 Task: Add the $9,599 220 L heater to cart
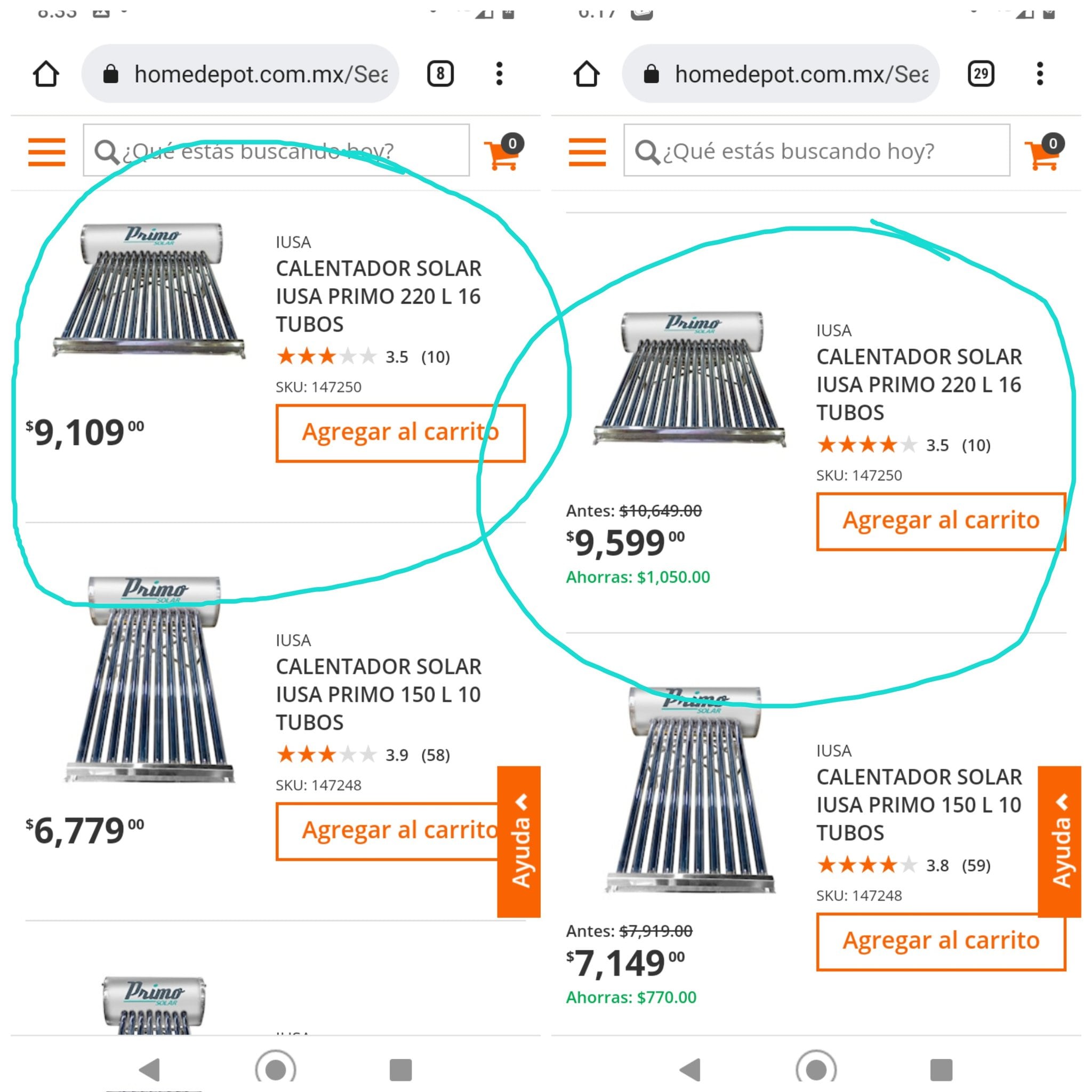[941, 521]
